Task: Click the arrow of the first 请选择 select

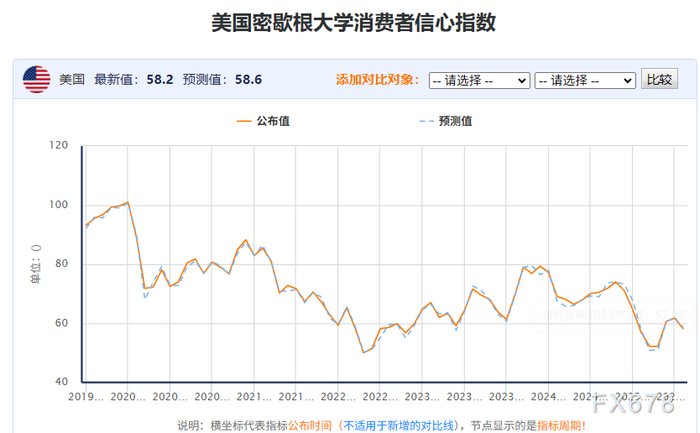Action: [x=521, y=81]
